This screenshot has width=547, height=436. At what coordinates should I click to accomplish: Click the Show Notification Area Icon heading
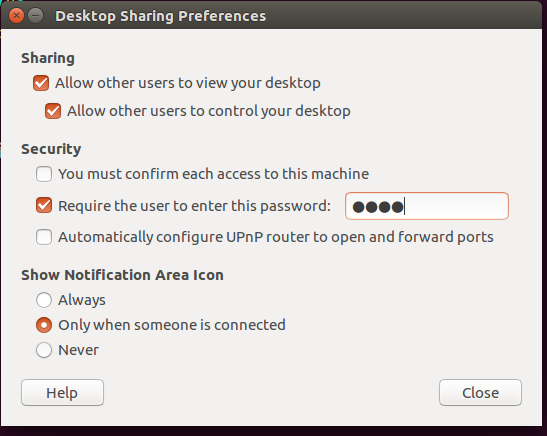122,275
